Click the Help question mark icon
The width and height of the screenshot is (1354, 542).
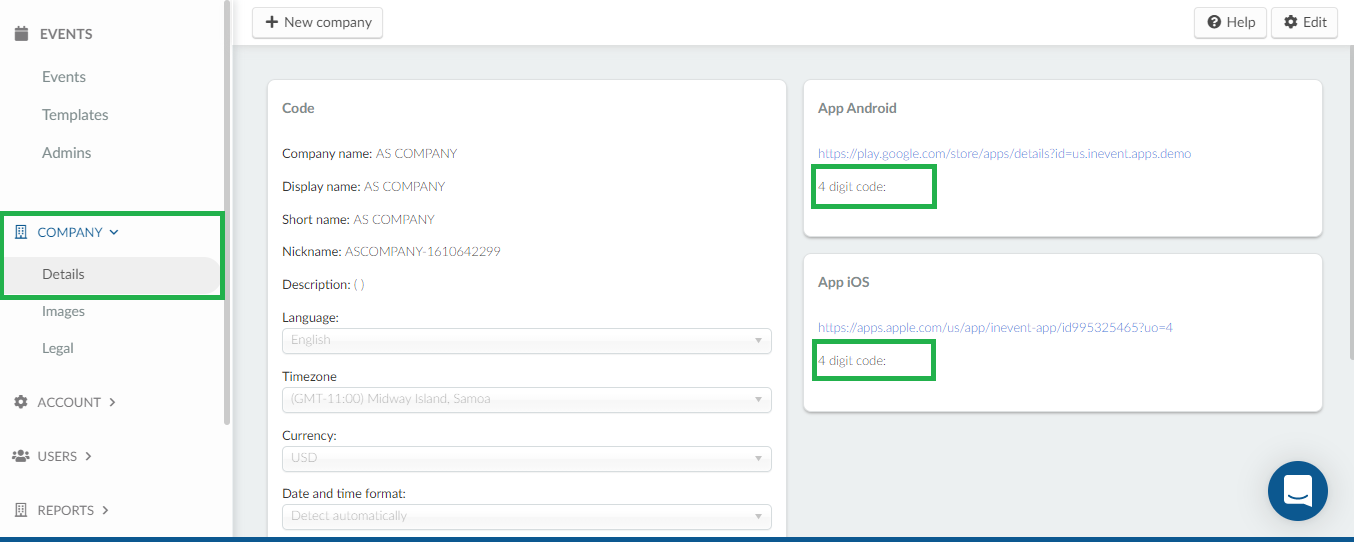(1214, 22)
